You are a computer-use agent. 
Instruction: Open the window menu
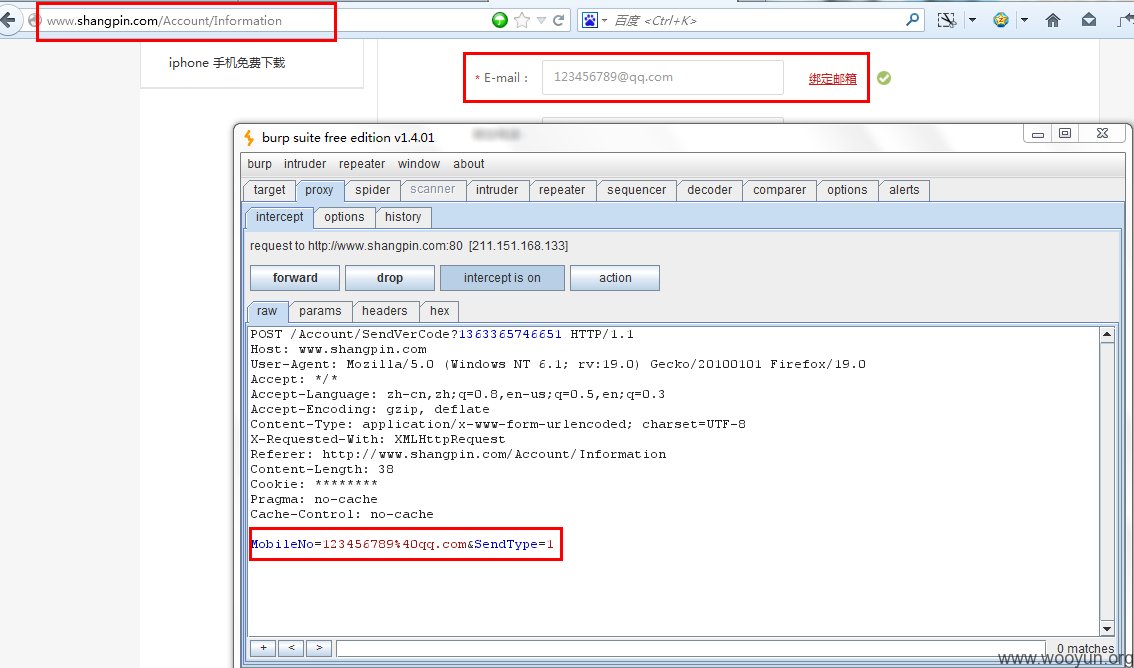coord(419,164)
